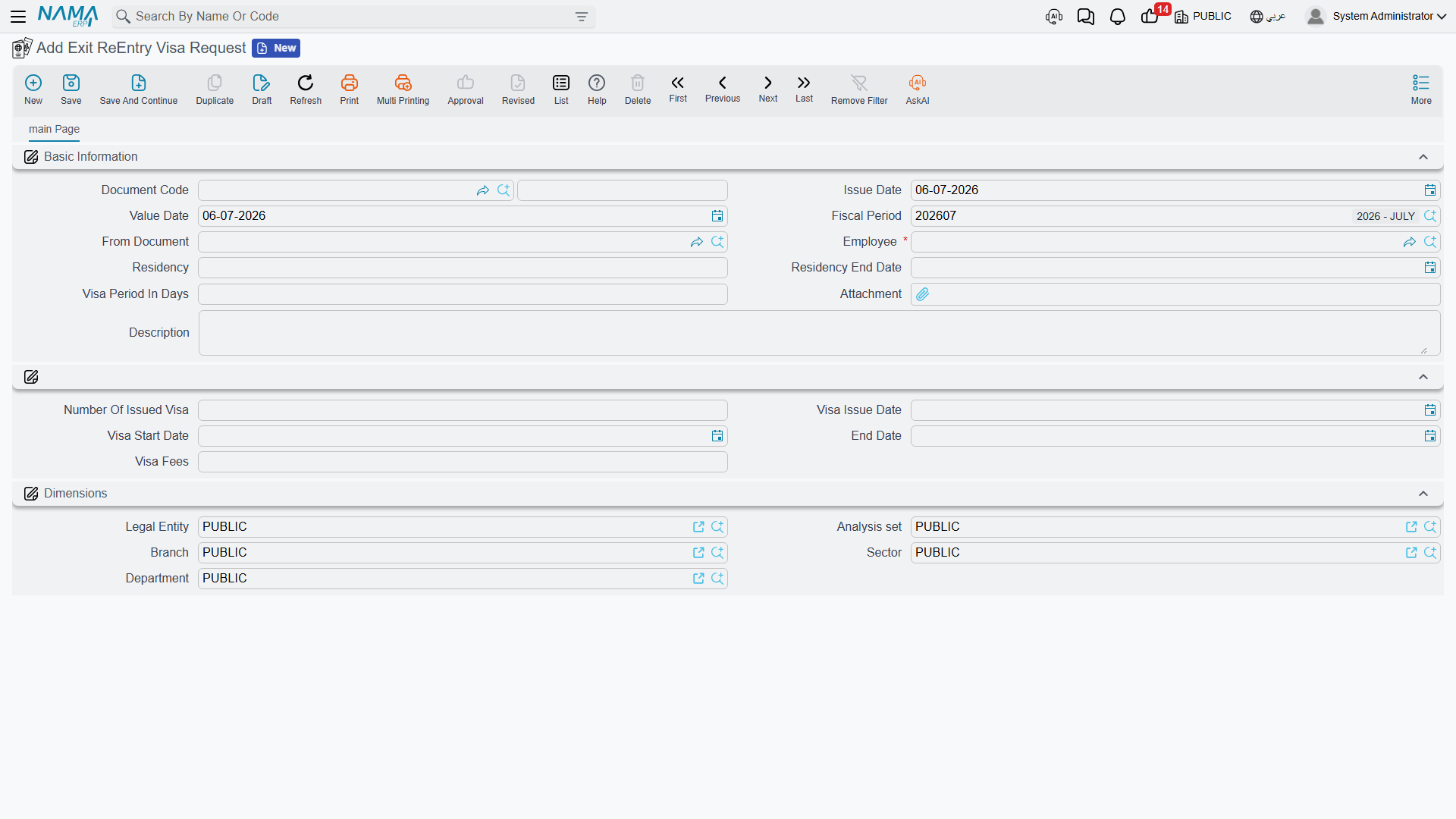Click the New status badge
The height and width of the screenshot is (819, 1456).
click(x=276, y=48)
